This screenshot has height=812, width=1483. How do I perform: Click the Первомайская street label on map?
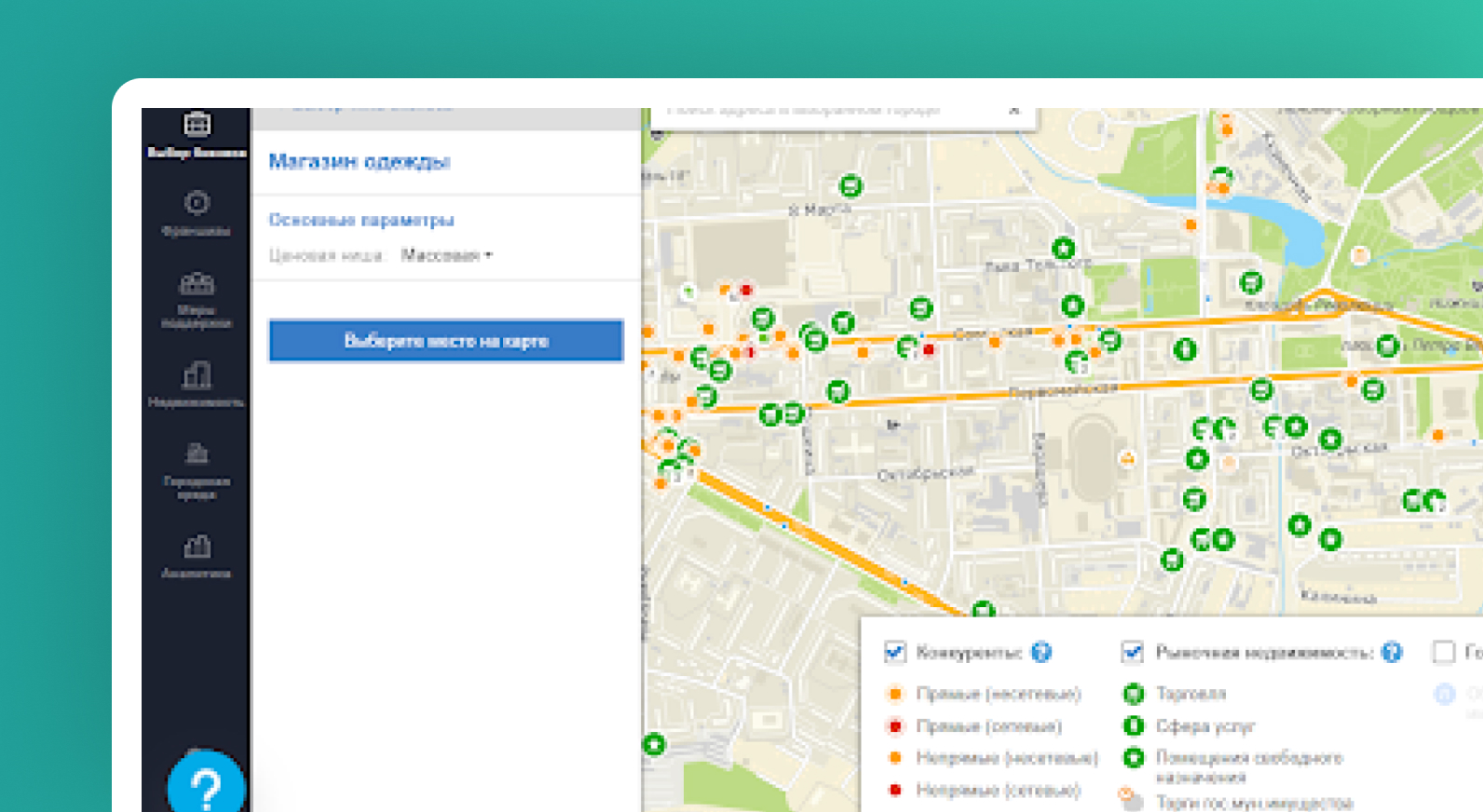point(1062,389)
